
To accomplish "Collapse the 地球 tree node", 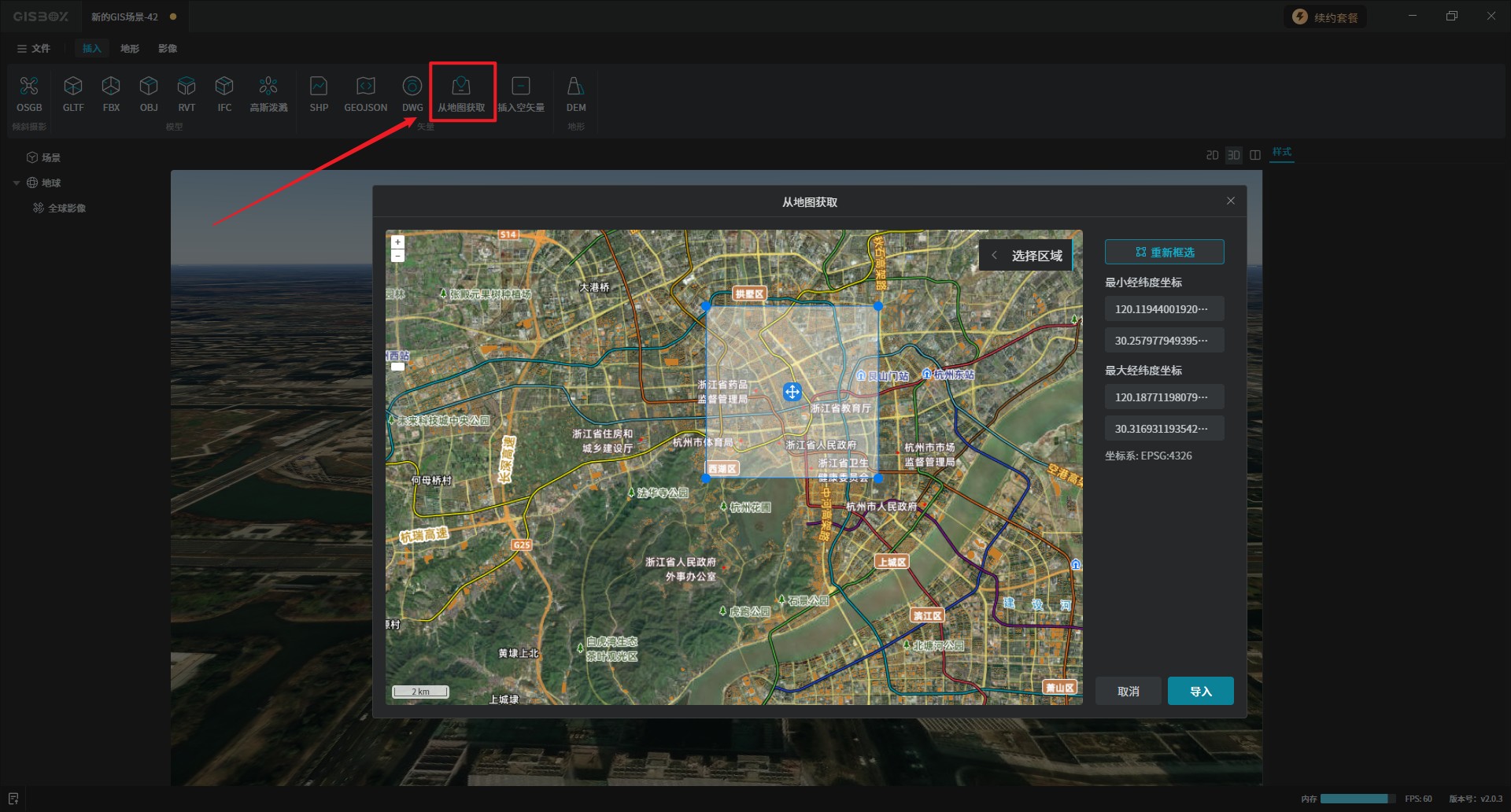I will click(17, 183).
